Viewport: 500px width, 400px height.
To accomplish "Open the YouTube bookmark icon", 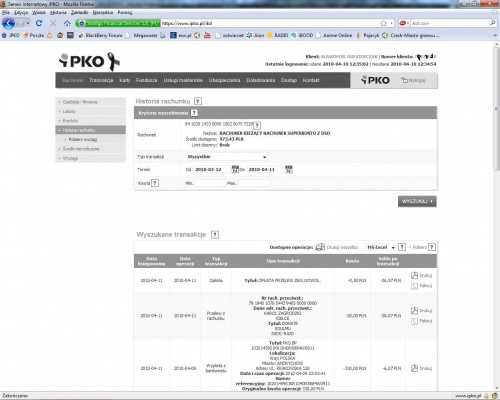I will (207, 35).
